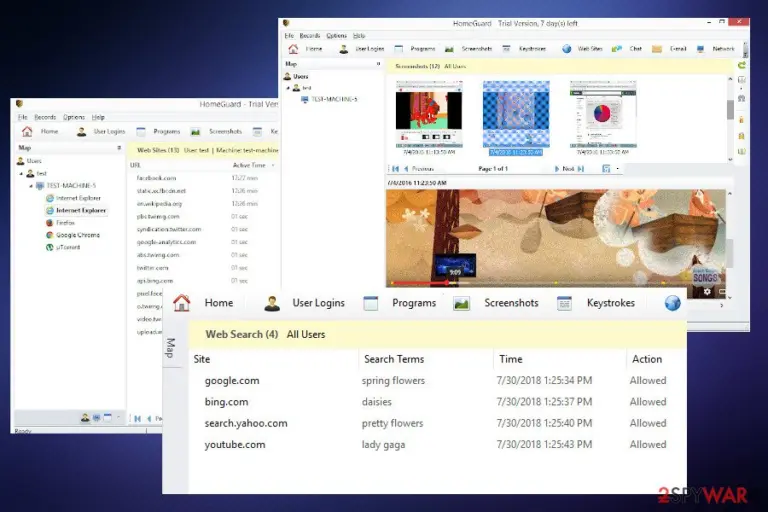Open Web Sites in the Screenshots window toolbar
This screenshot has height=512, width=768.
pos(582,49)
